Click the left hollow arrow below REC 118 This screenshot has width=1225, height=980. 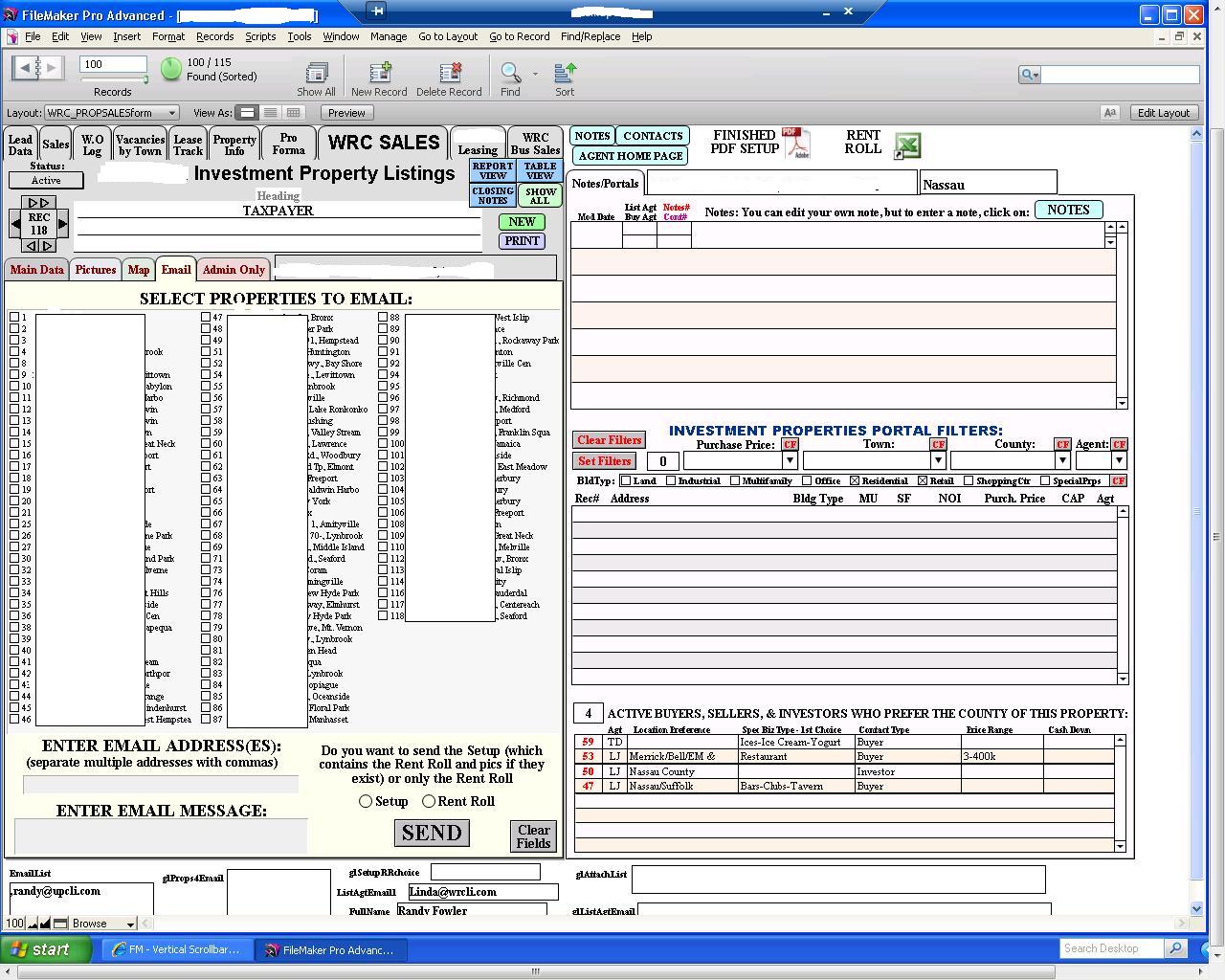pos(32,246)
